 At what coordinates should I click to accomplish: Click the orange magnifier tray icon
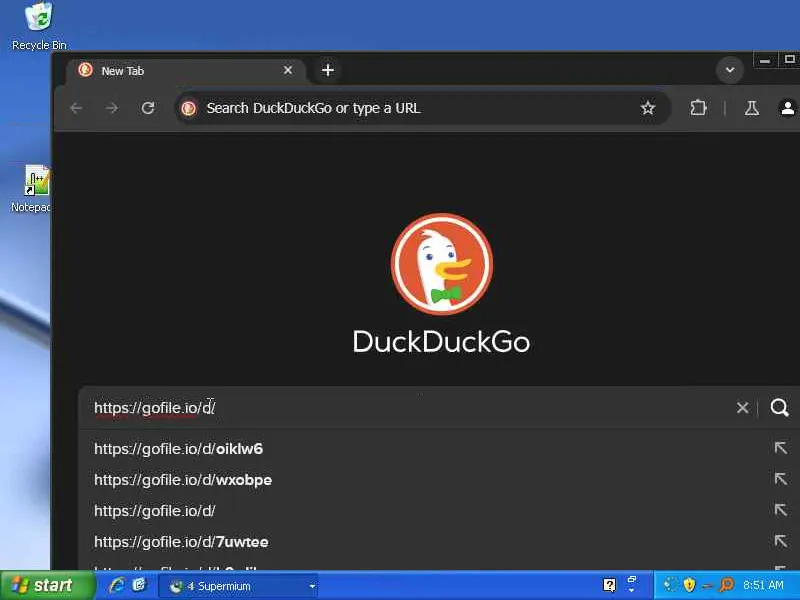(x=727, y=585)
